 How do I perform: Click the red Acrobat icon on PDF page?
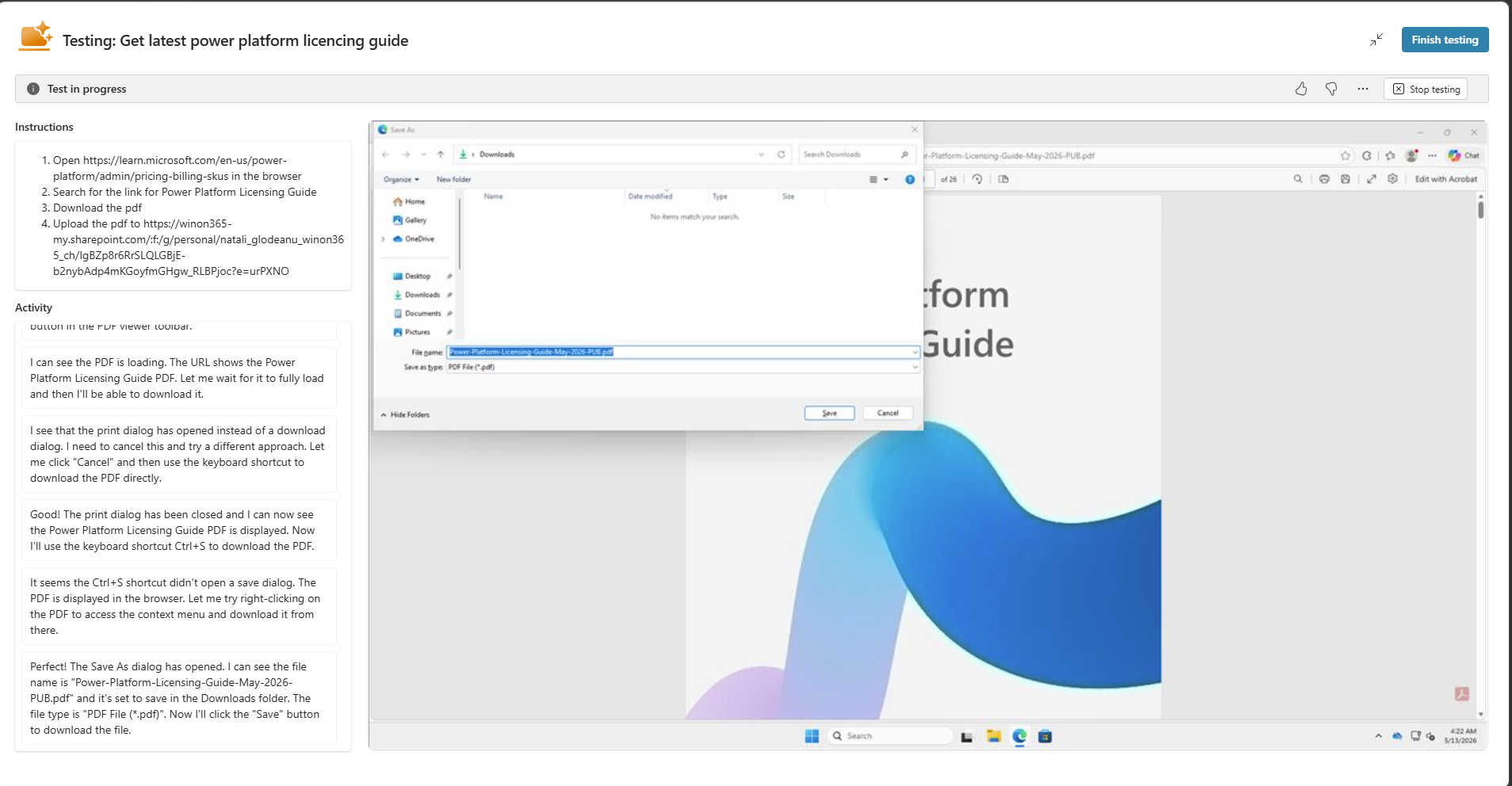[1462, 694]
